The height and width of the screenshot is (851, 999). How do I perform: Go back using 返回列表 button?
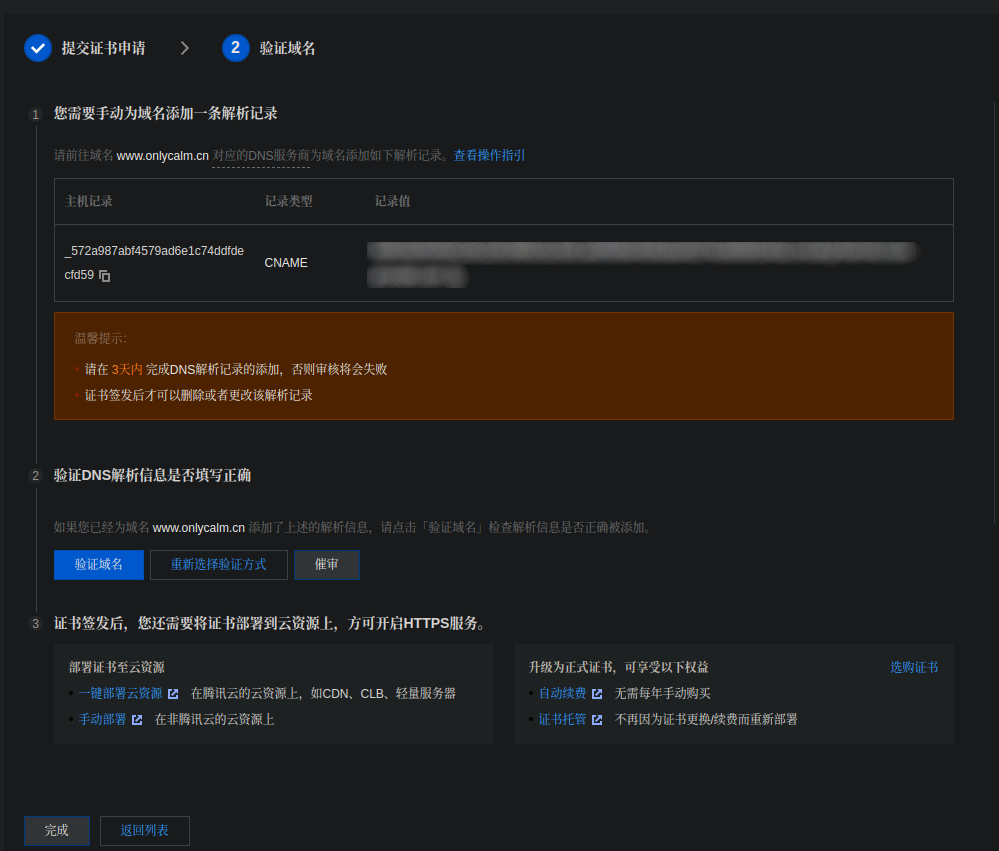(x=144, y=831)
